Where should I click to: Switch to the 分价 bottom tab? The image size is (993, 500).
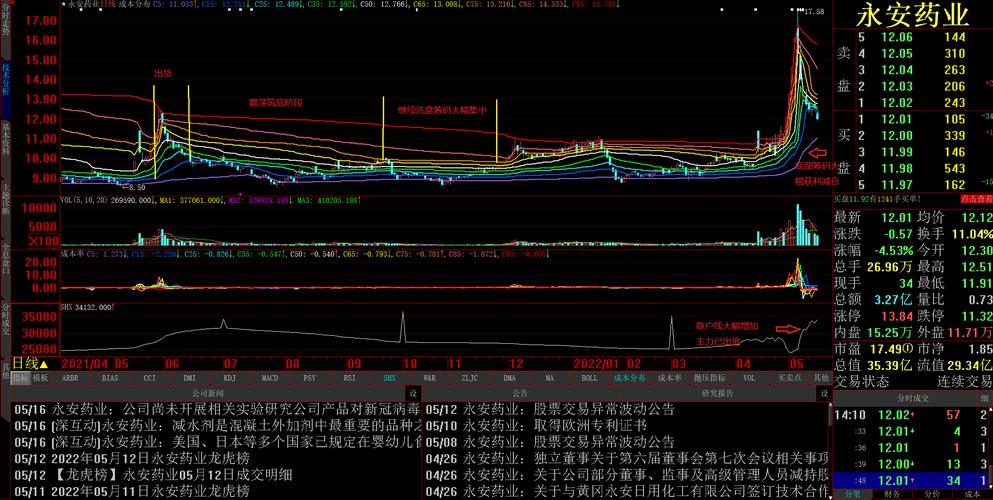tap(932, 494)
